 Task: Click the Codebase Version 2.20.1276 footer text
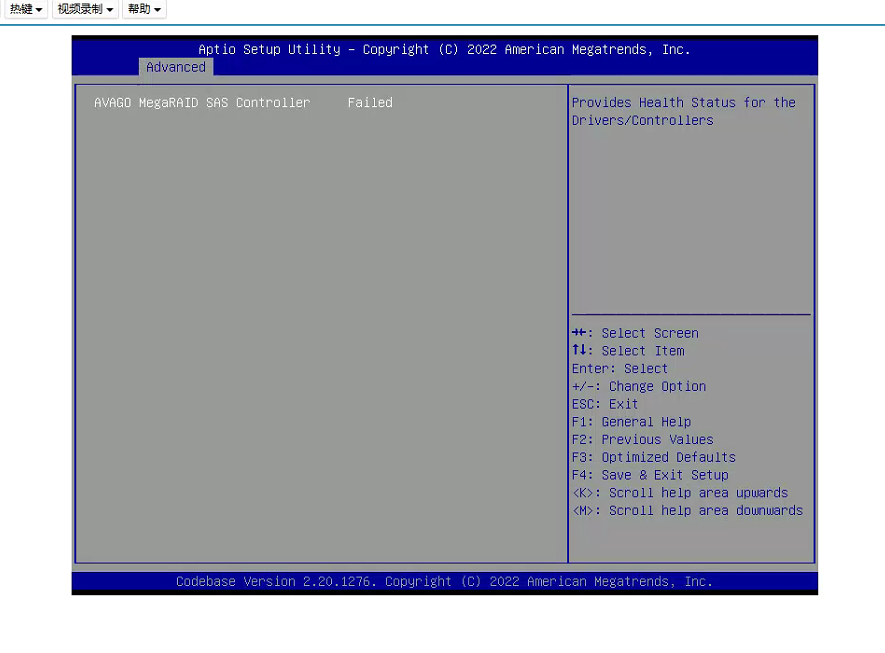[x=444, y=581]
